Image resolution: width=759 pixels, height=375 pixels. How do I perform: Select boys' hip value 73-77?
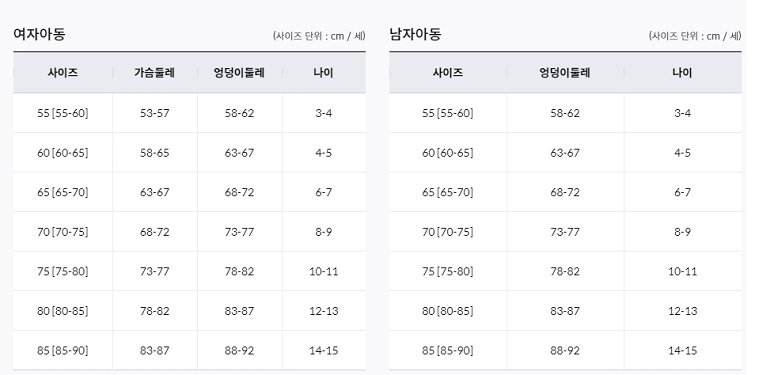coord(565,232)
